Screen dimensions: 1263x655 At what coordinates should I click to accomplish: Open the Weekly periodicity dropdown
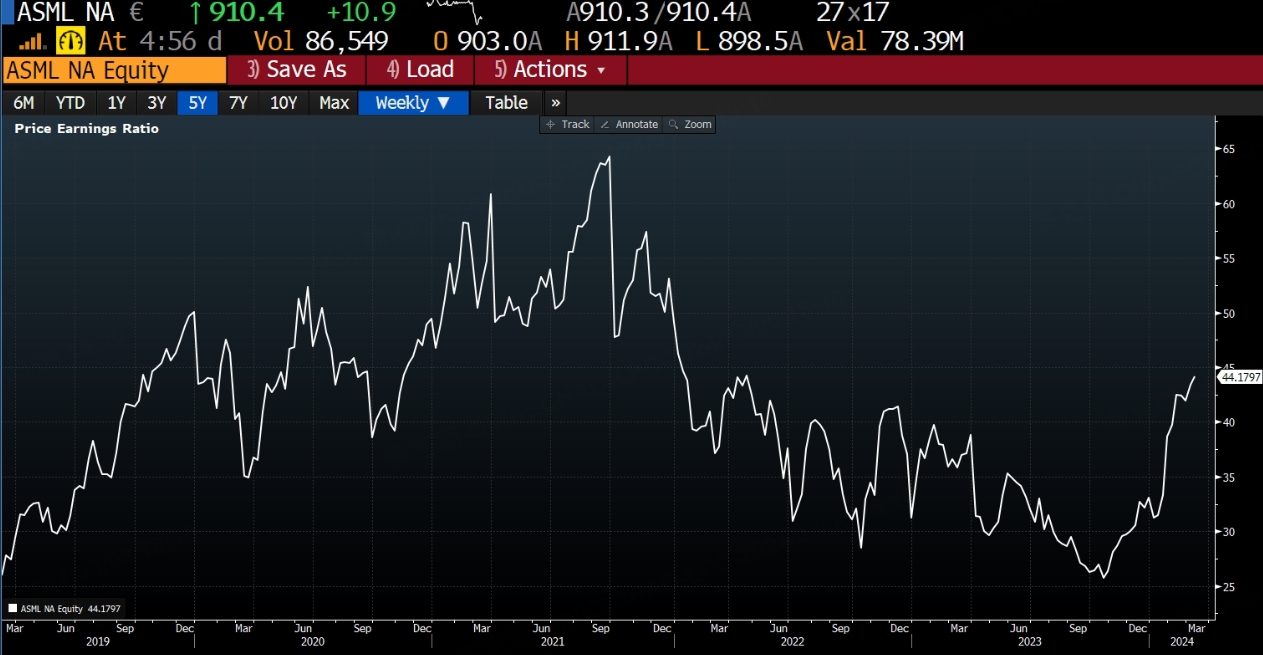pyautogui.click(x=413, y=102)
